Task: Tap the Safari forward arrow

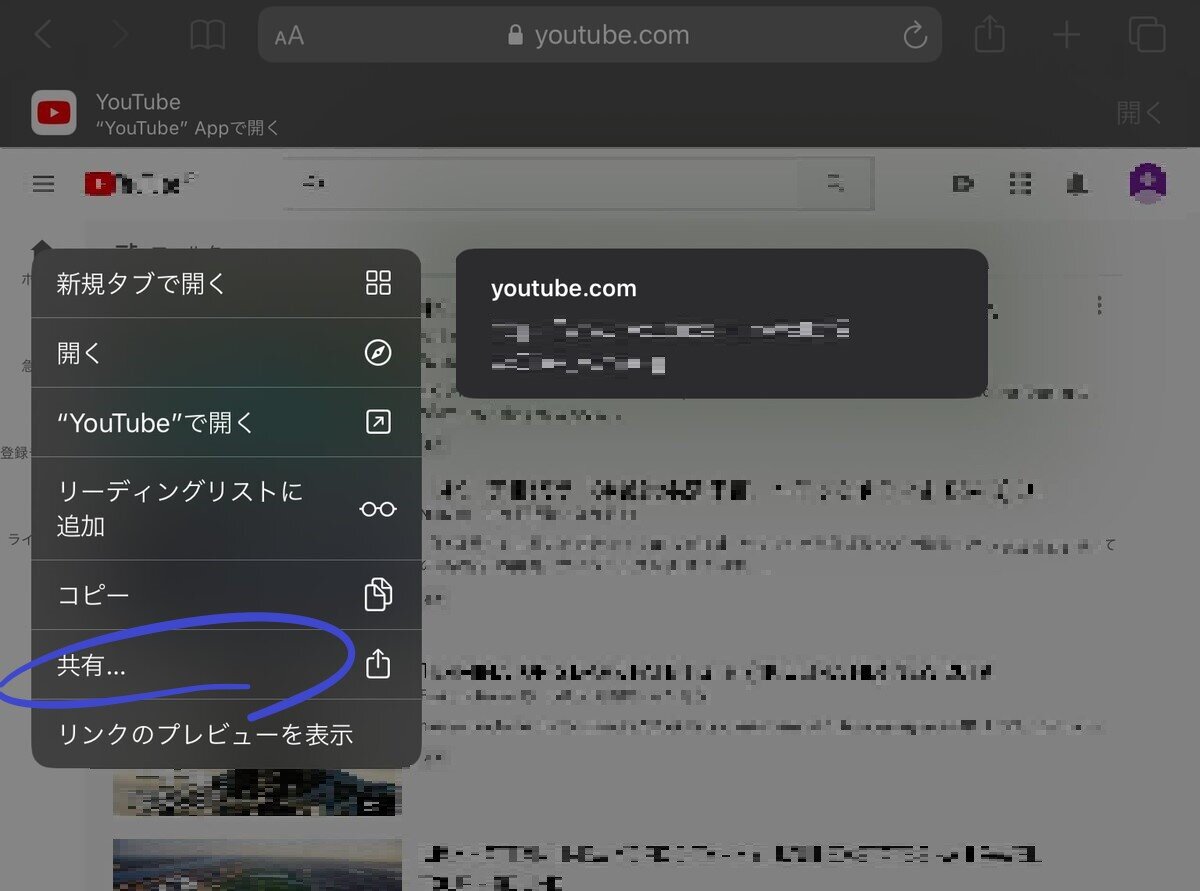Action: (x=120, y=36)
